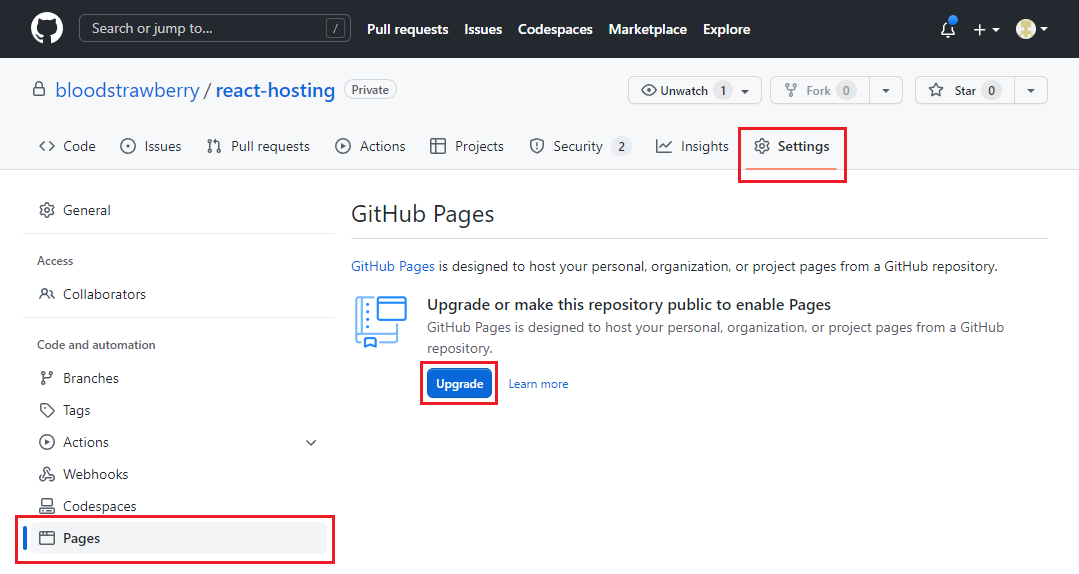Open the GitHub Pages description link
The width and height of the screenshot is (1079, 574).
click(x=393, y=266)
